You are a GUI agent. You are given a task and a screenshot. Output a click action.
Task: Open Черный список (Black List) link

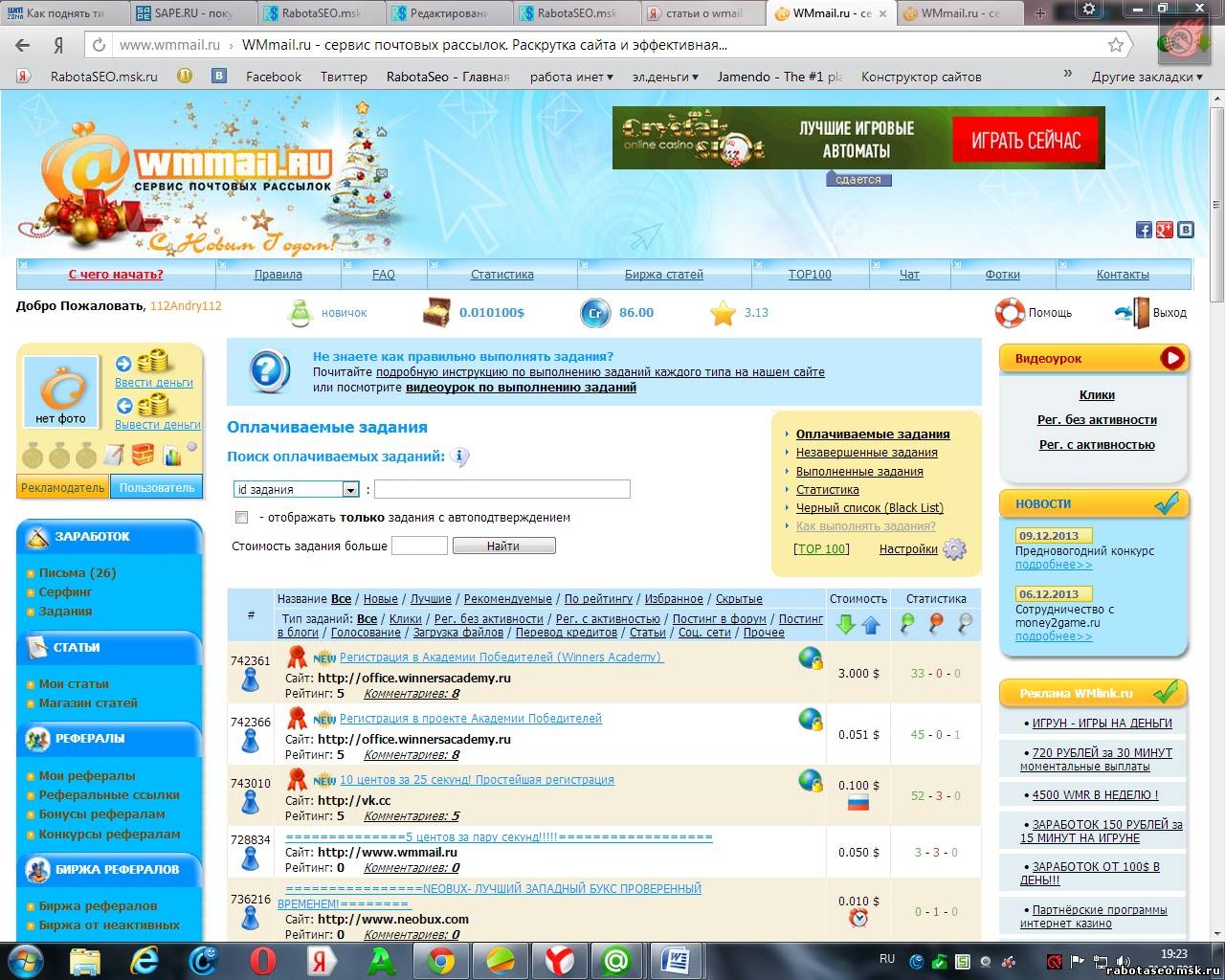[870, 508]
